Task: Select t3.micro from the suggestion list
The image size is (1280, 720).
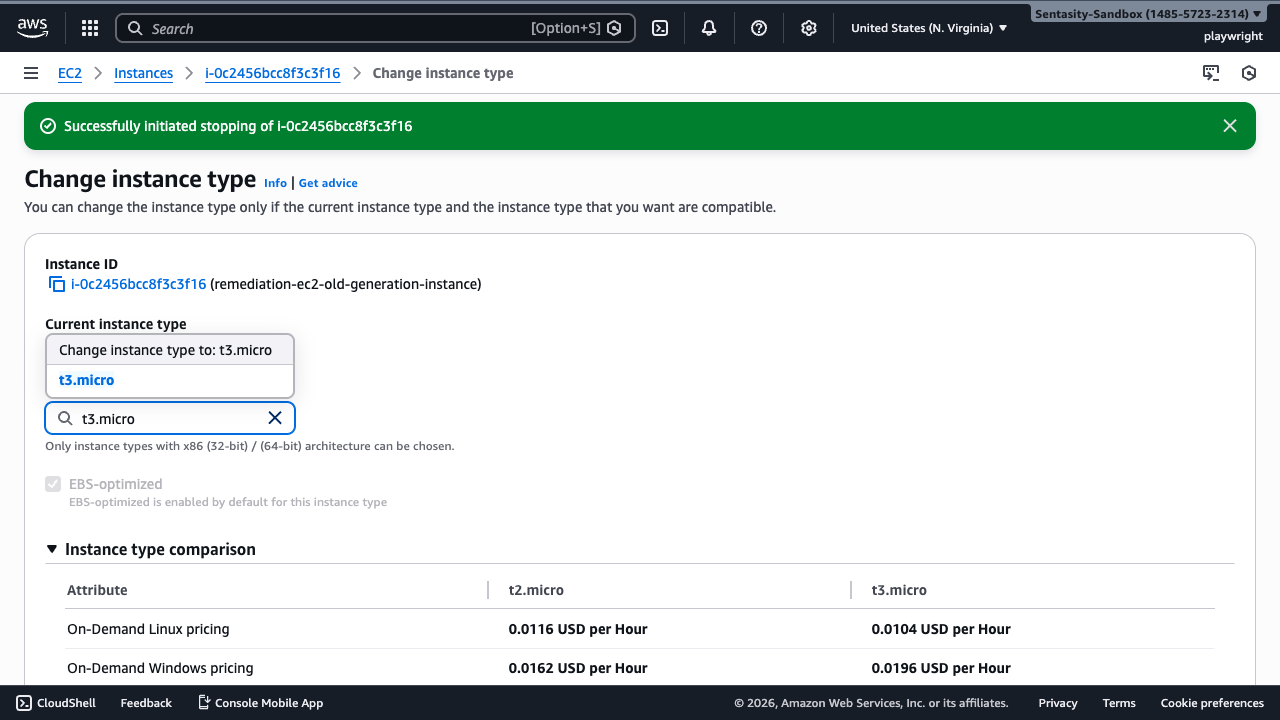Action: pos(87,380)
